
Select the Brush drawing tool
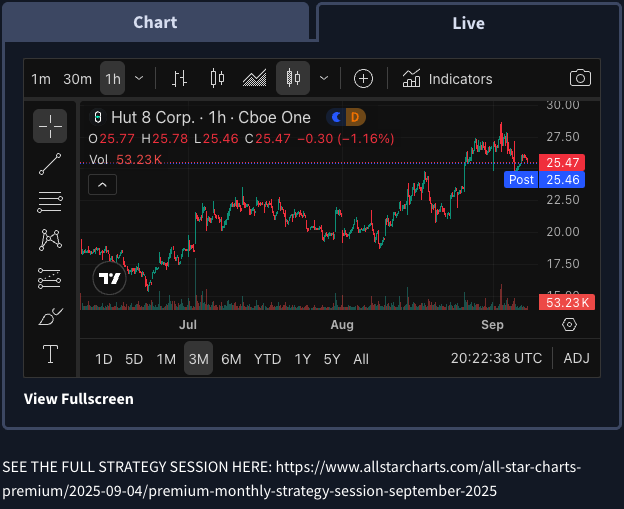(50, 316)
